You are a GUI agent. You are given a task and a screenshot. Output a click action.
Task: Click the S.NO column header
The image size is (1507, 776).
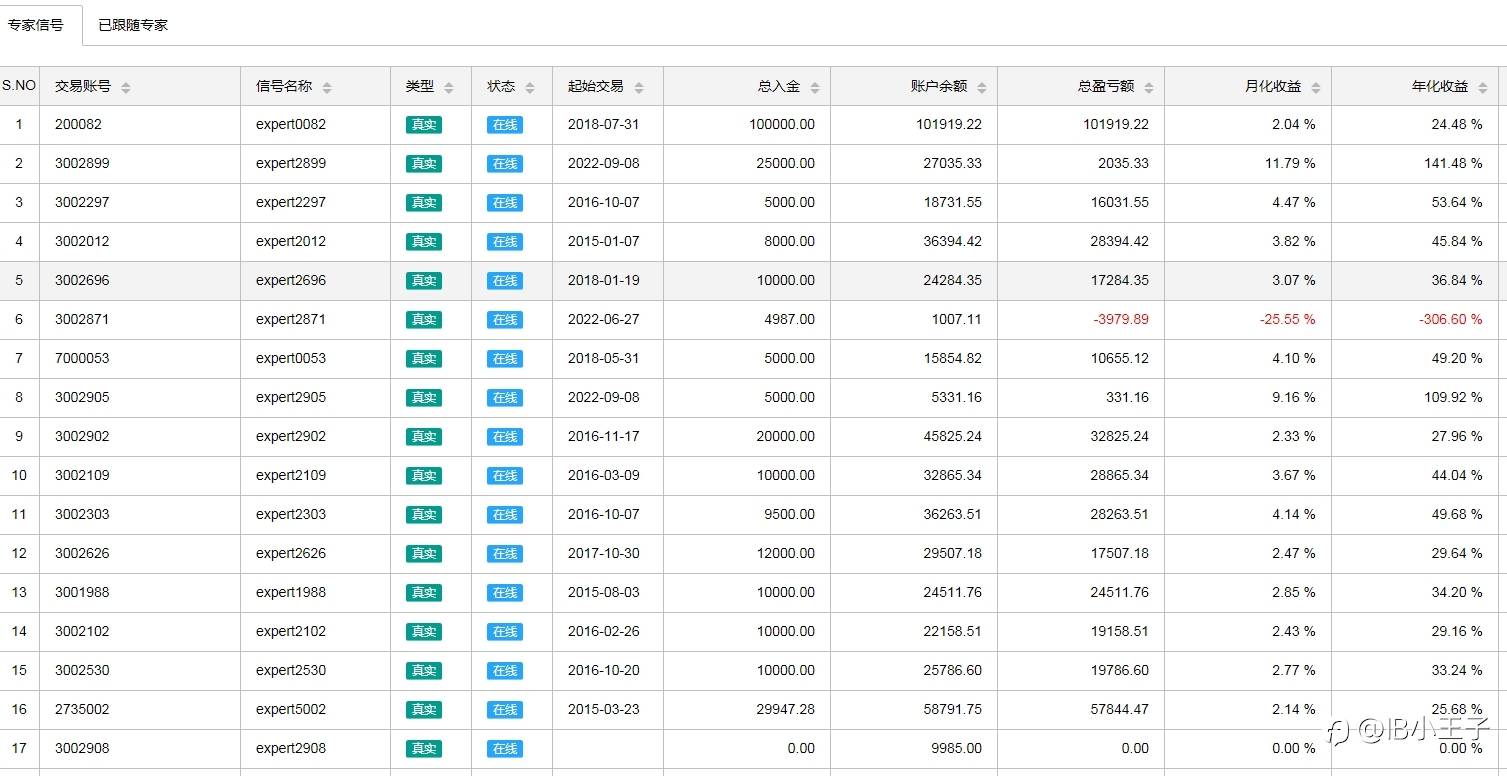(19, 86)
